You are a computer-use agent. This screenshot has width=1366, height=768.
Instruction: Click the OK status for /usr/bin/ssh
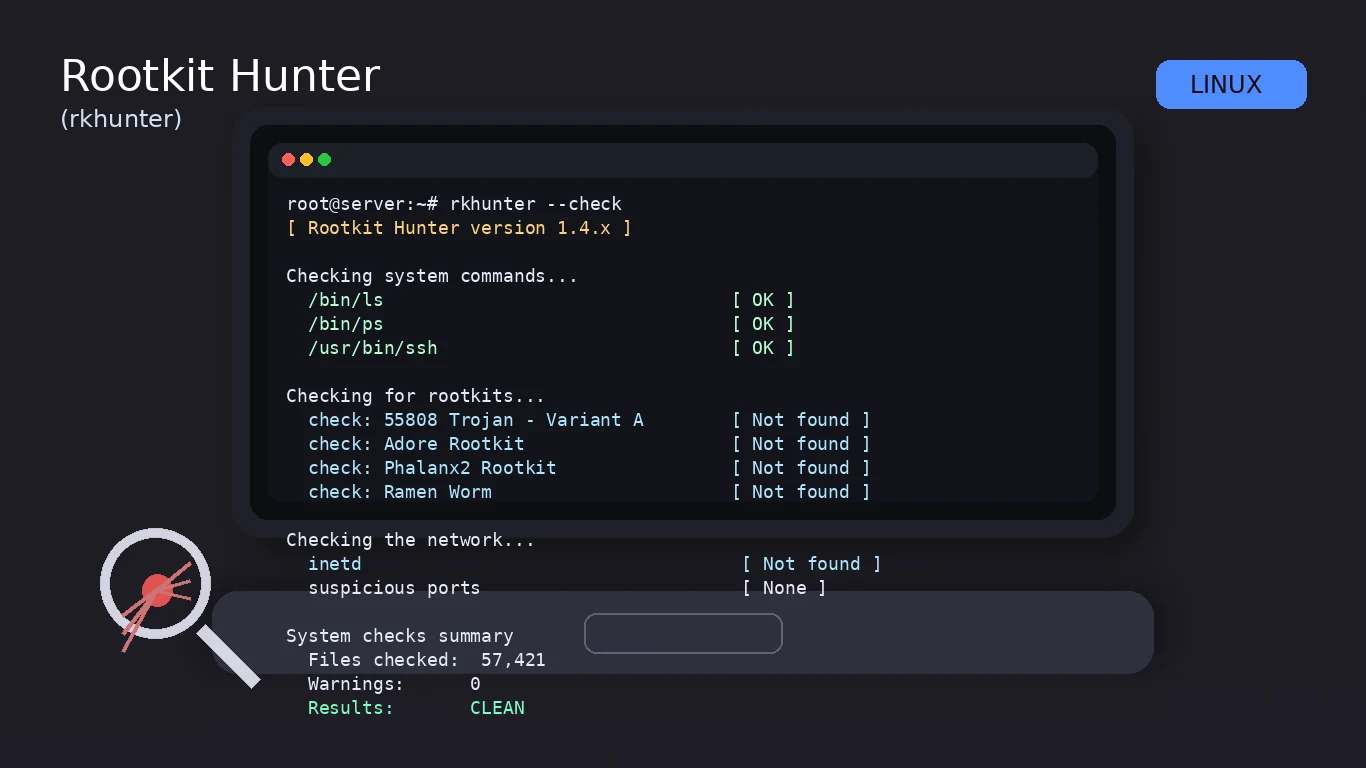pos(763,348)
